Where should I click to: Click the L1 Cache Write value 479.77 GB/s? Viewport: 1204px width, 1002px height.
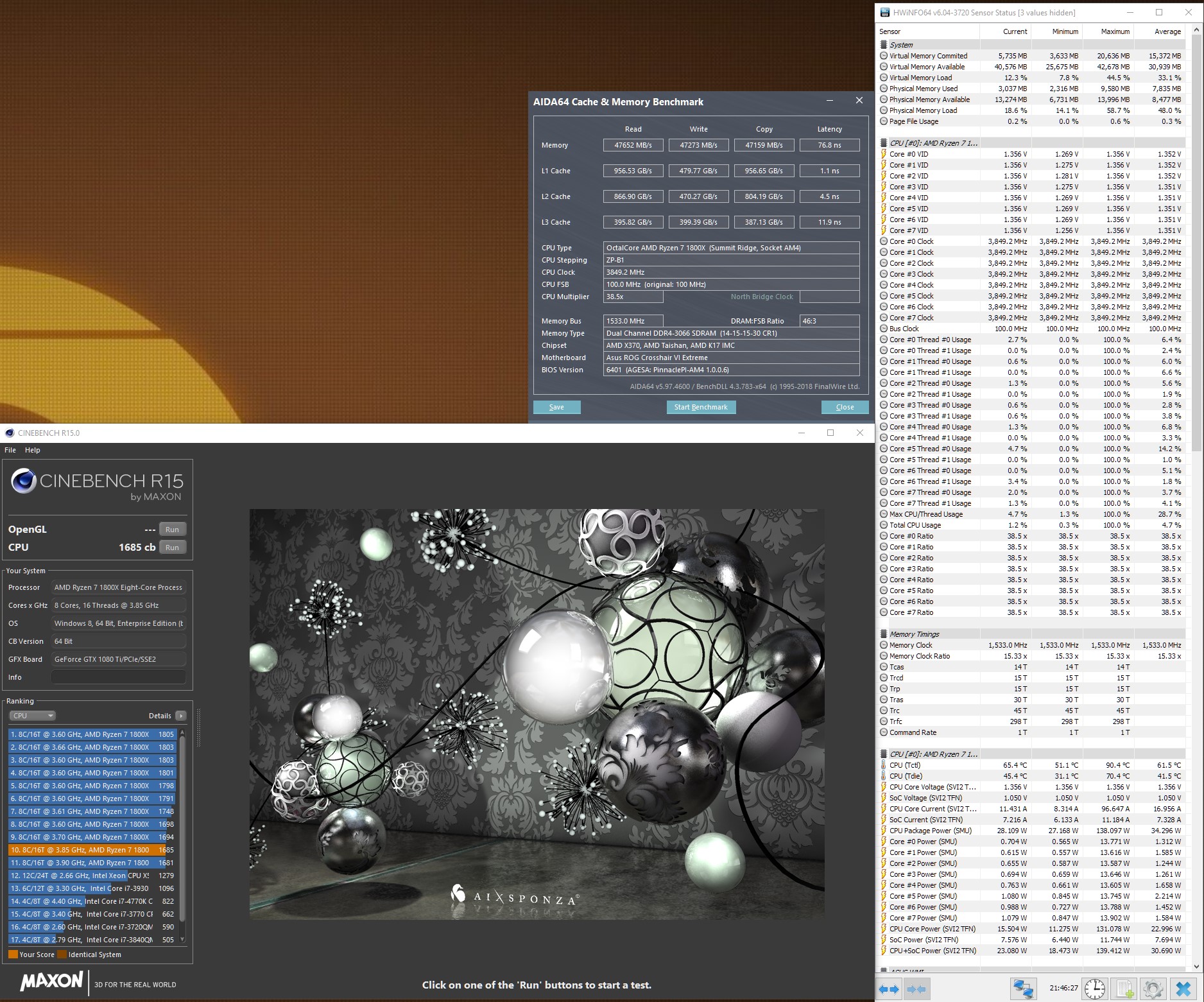[698, 171]
